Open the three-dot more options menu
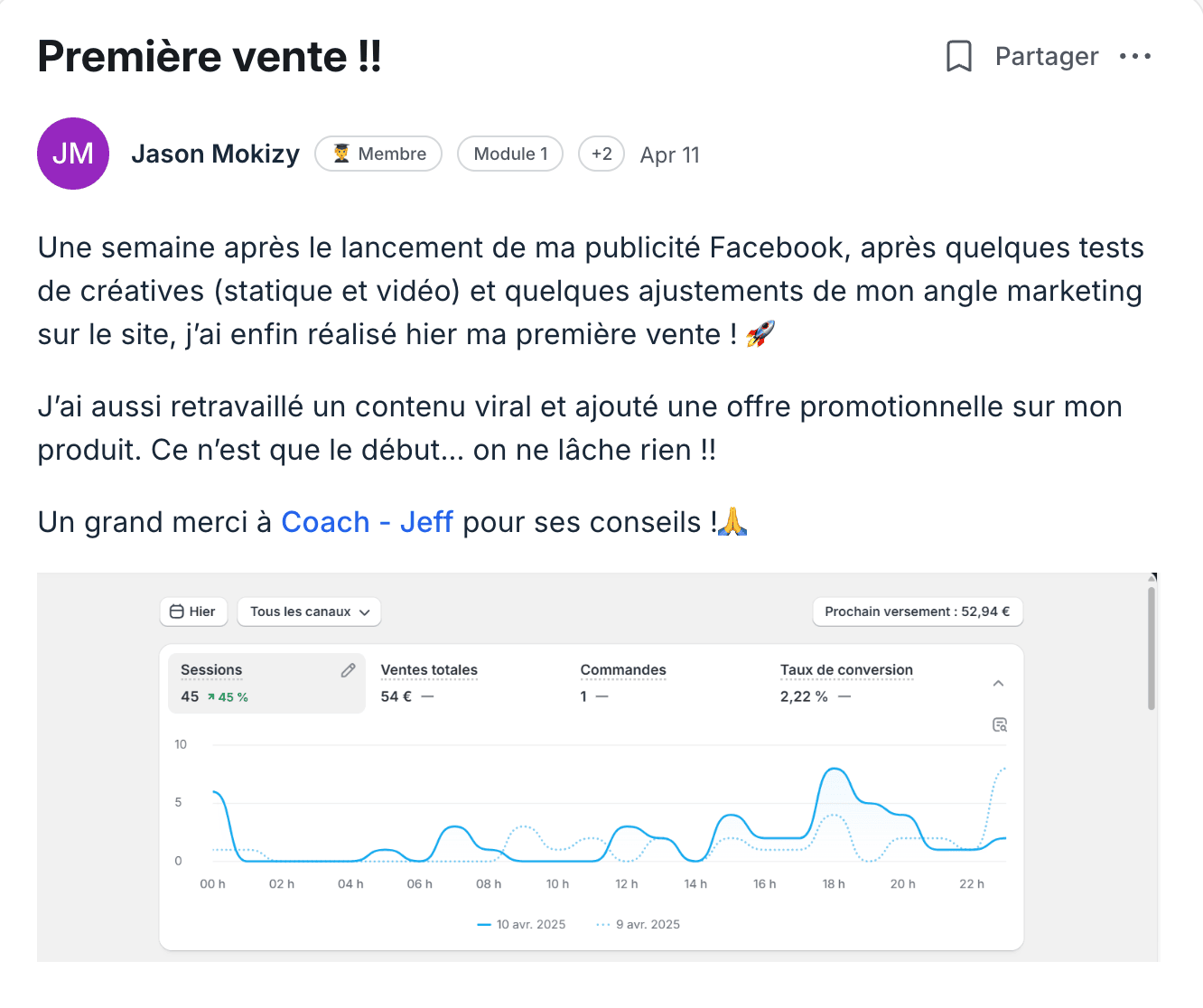 point(1135,56)
